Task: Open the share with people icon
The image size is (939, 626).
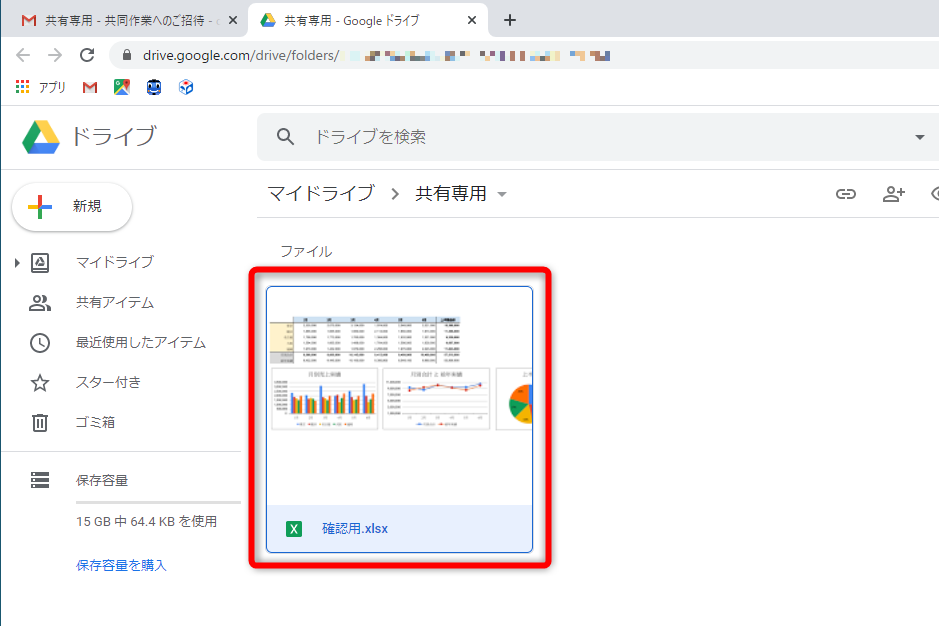Action: (x=893, y=193)
